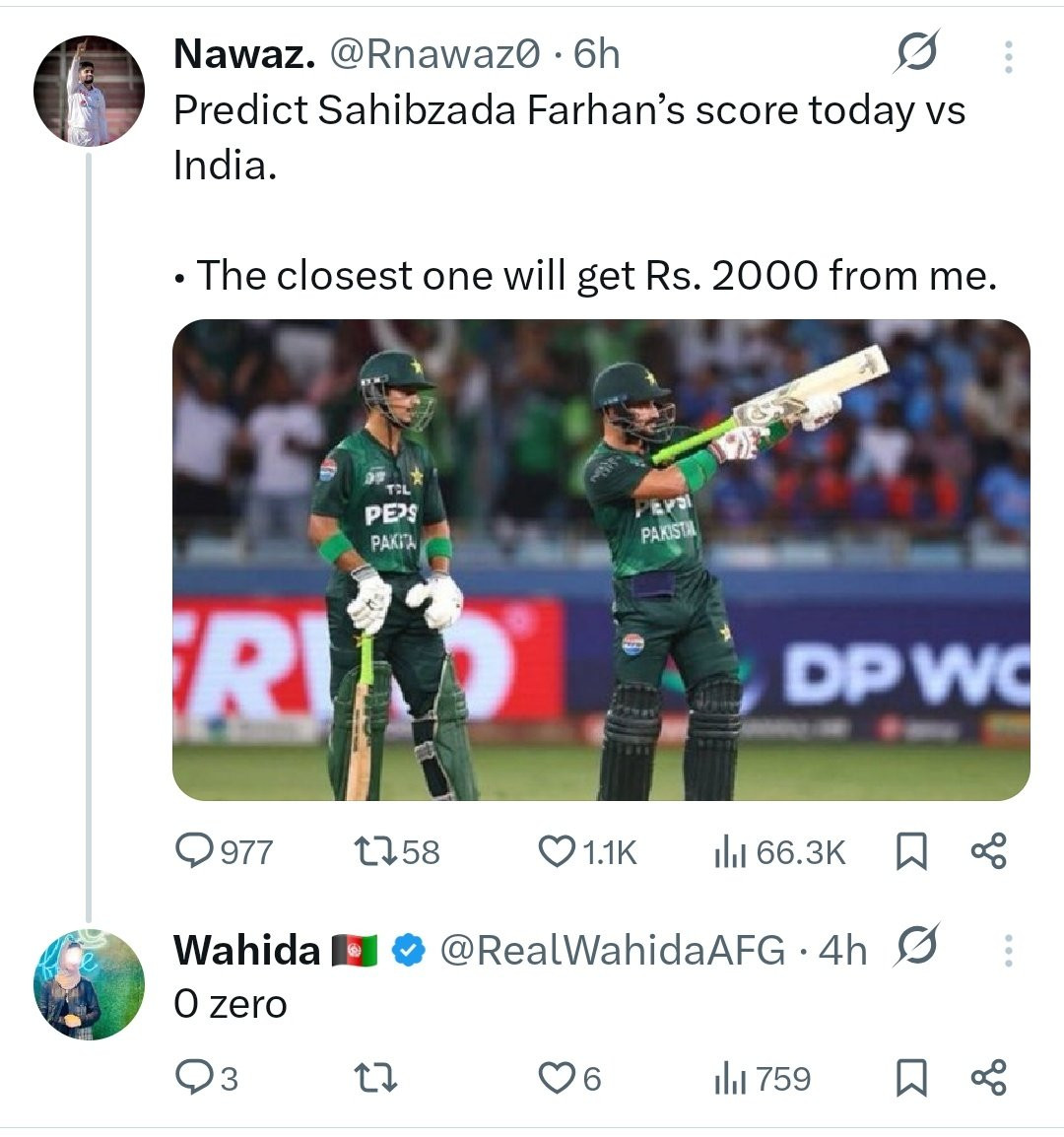
Task: Bookmark Nawaz's prediction post
Action: point(910,851)
